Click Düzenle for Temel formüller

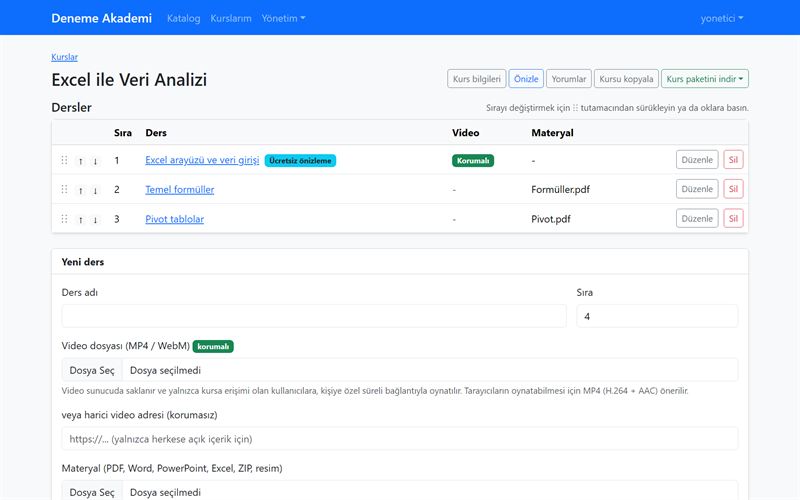(697, 189)
